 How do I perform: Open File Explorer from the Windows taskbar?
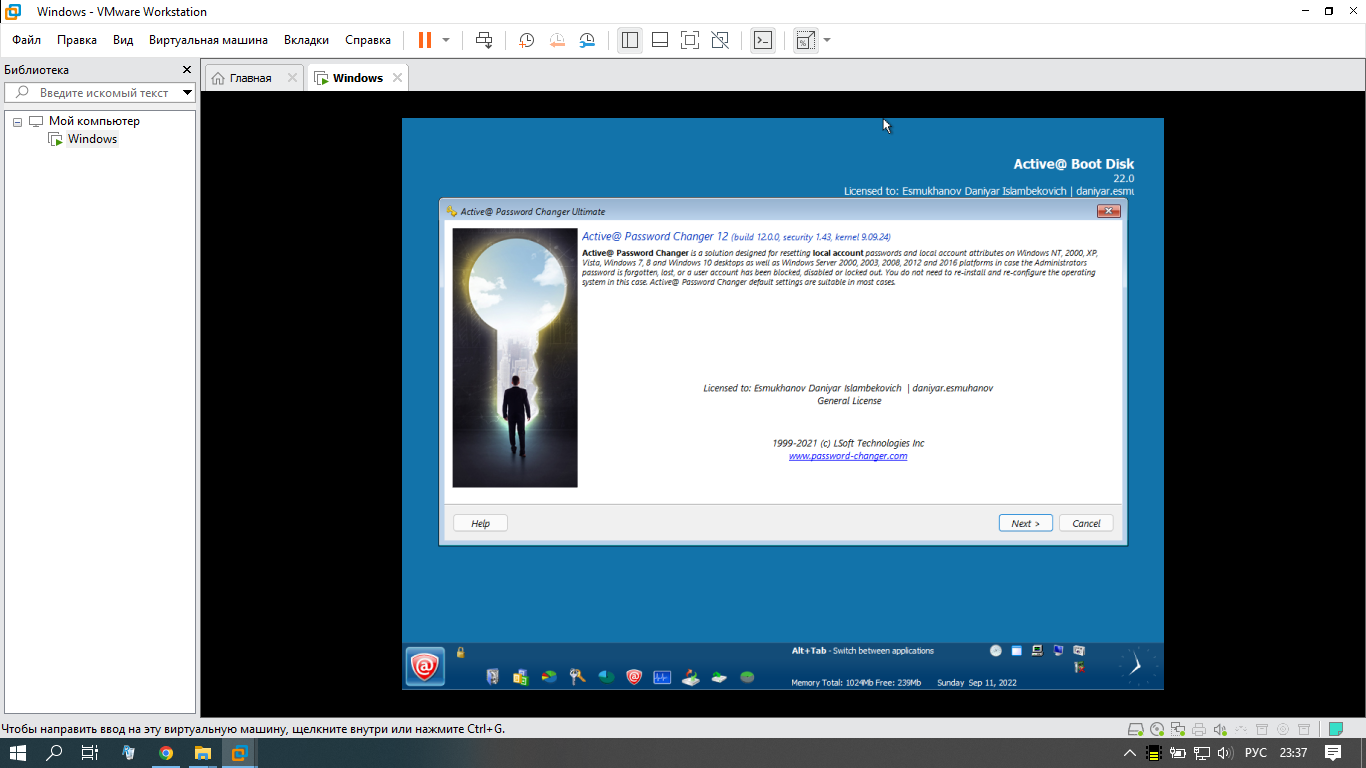[x=203, y=753]
